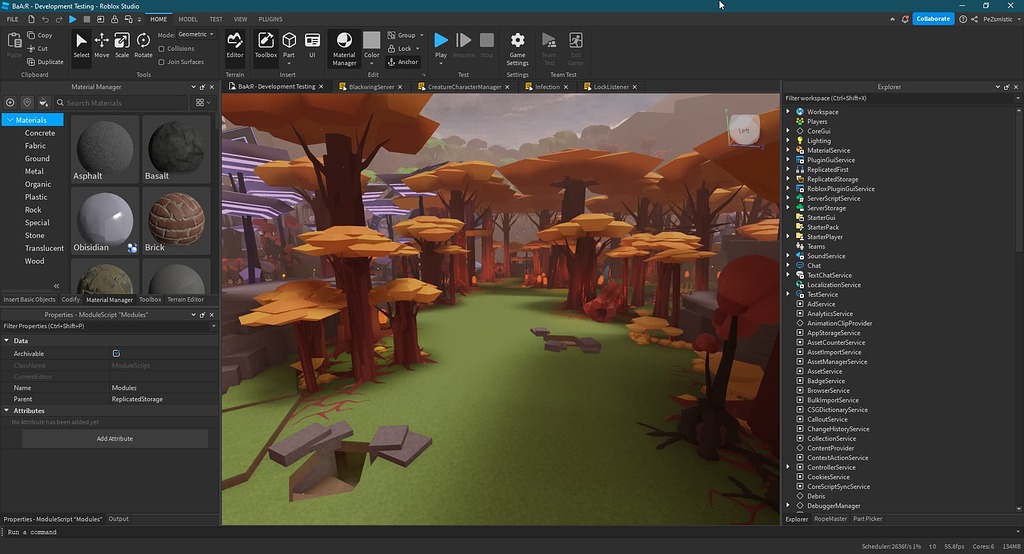Image resolution: width=1024 pixels, height=554 pixels.
Task: Click Cut in Clipboard group
Action: click(x=38, y=48)
